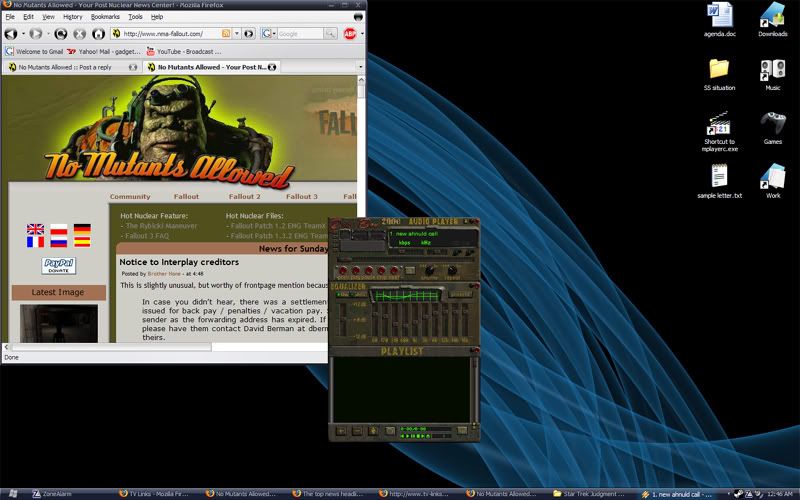This screenshot has width=800, height=500.
Task: Select the German flag language icon
Action: click(x=82, y=229)
